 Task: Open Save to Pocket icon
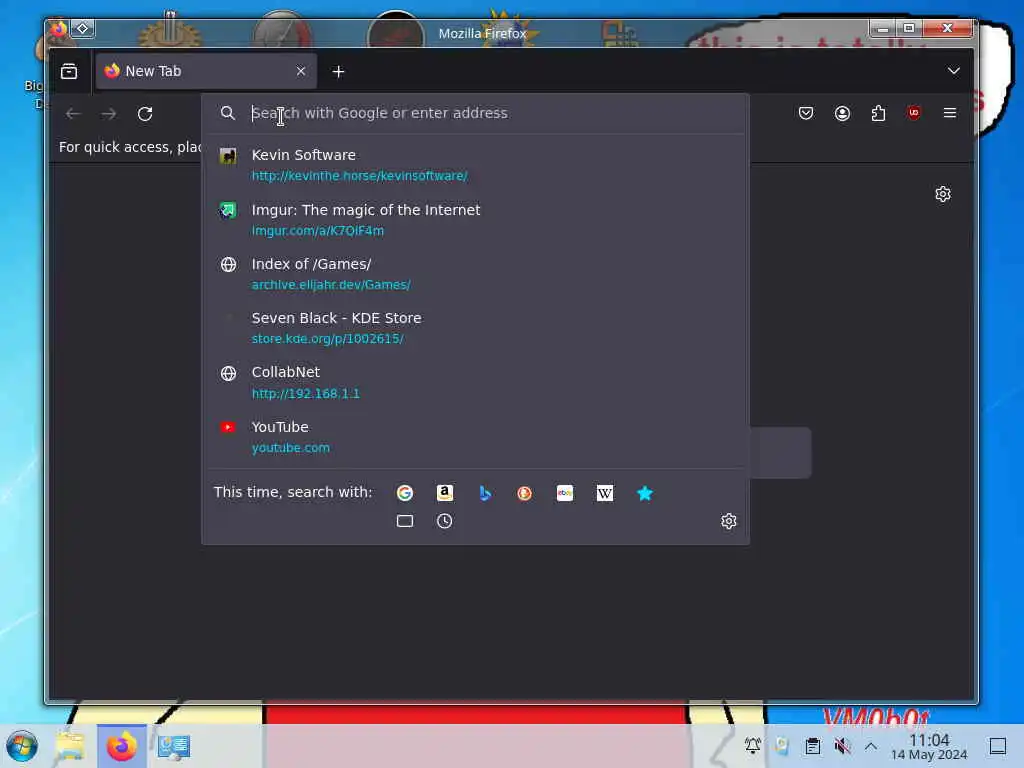[x=806, y=114]
